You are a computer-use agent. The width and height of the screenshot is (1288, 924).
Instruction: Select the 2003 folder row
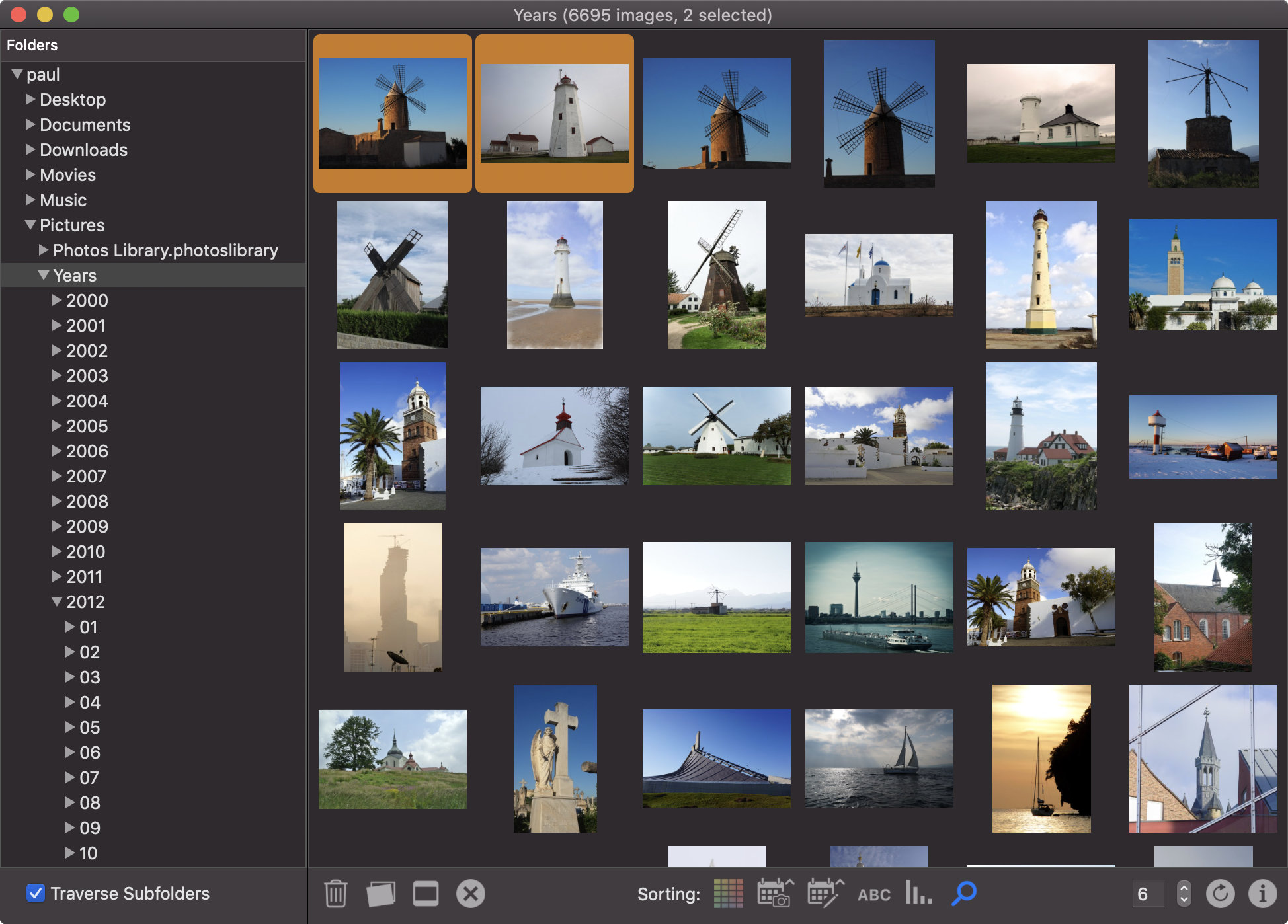153,375
